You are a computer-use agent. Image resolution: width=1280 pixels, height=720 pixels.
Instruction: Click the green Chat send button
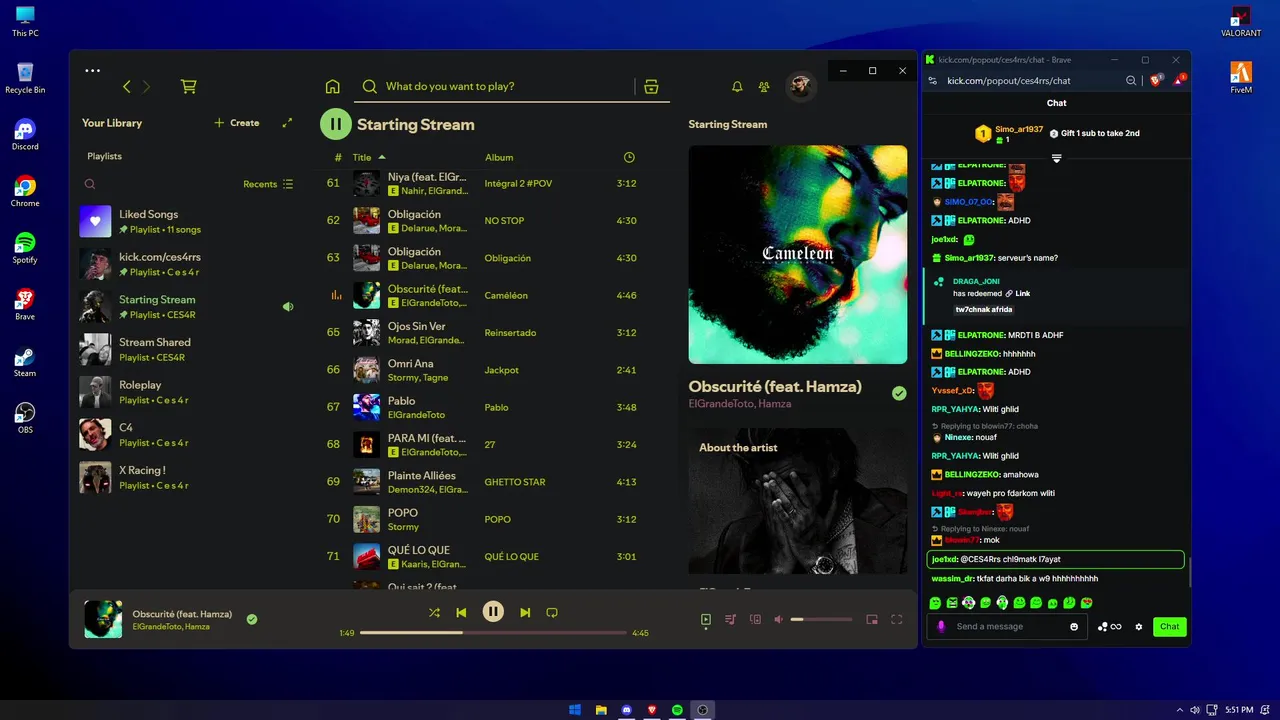(1169, 627)
